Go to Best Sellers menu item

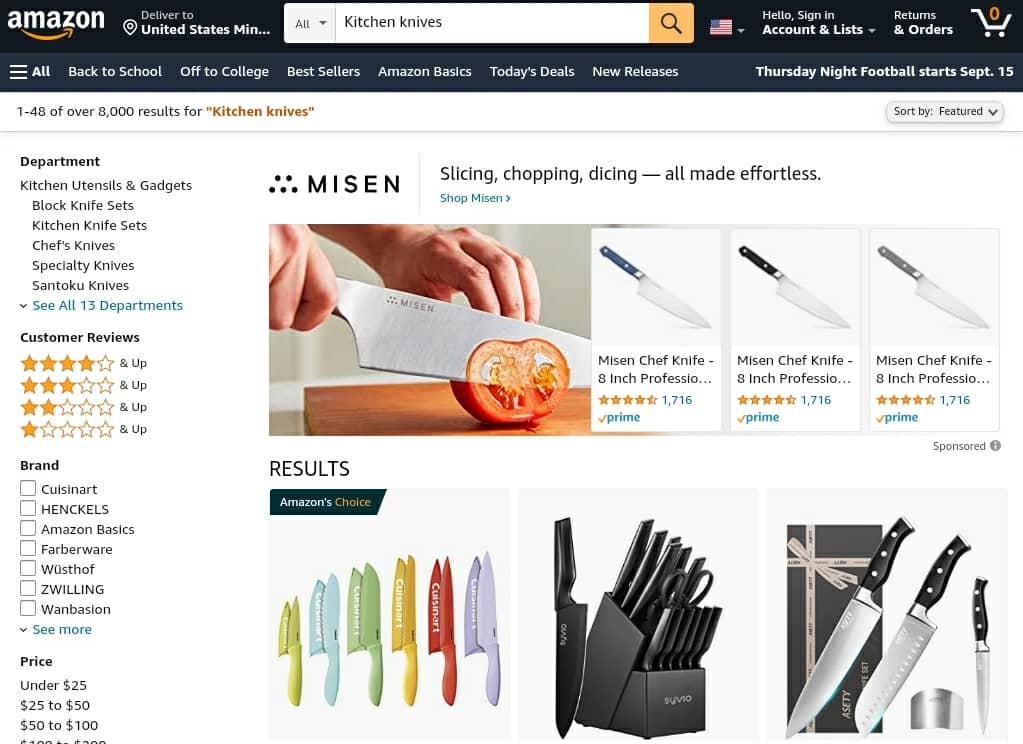[x=323, y=72]
